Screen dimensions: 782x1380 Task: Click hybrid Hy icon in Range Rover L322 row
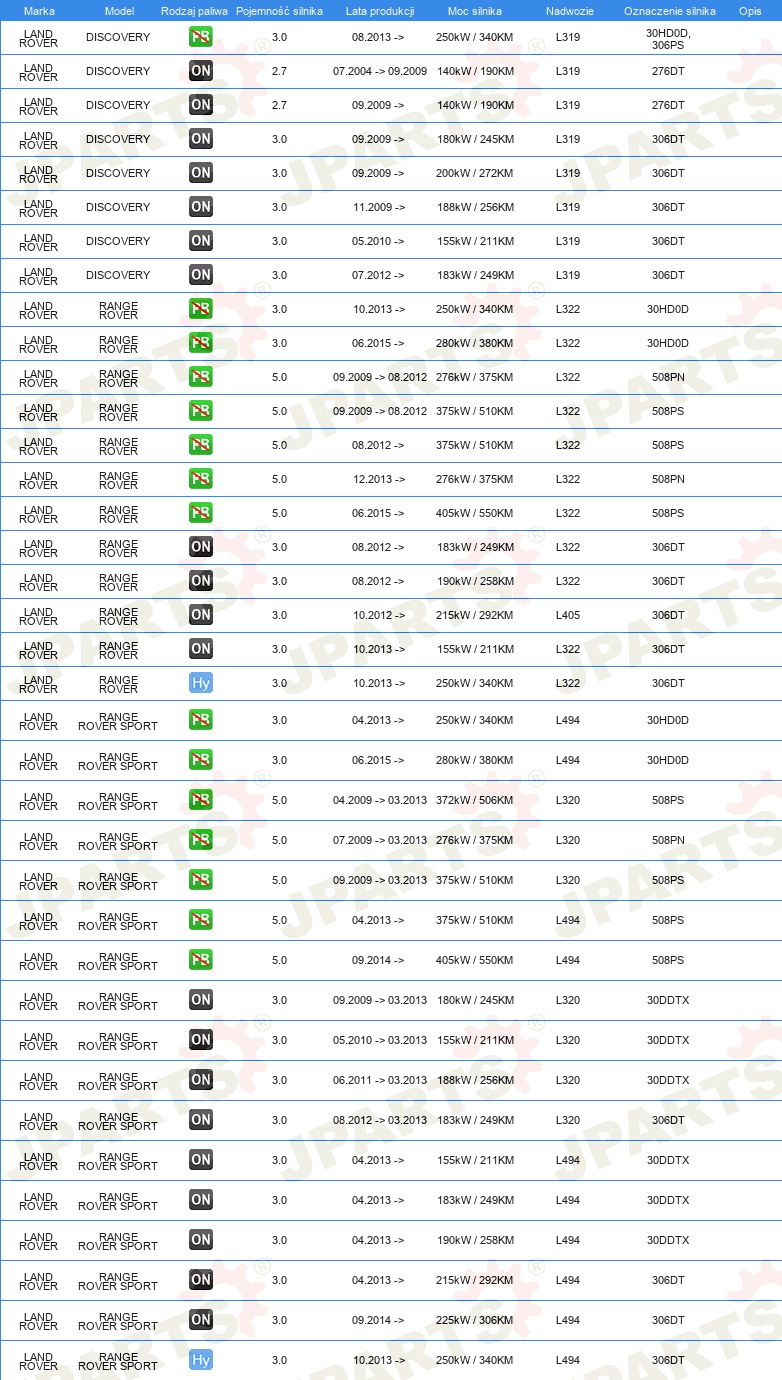pyautogui.click(x=201, y=683)
